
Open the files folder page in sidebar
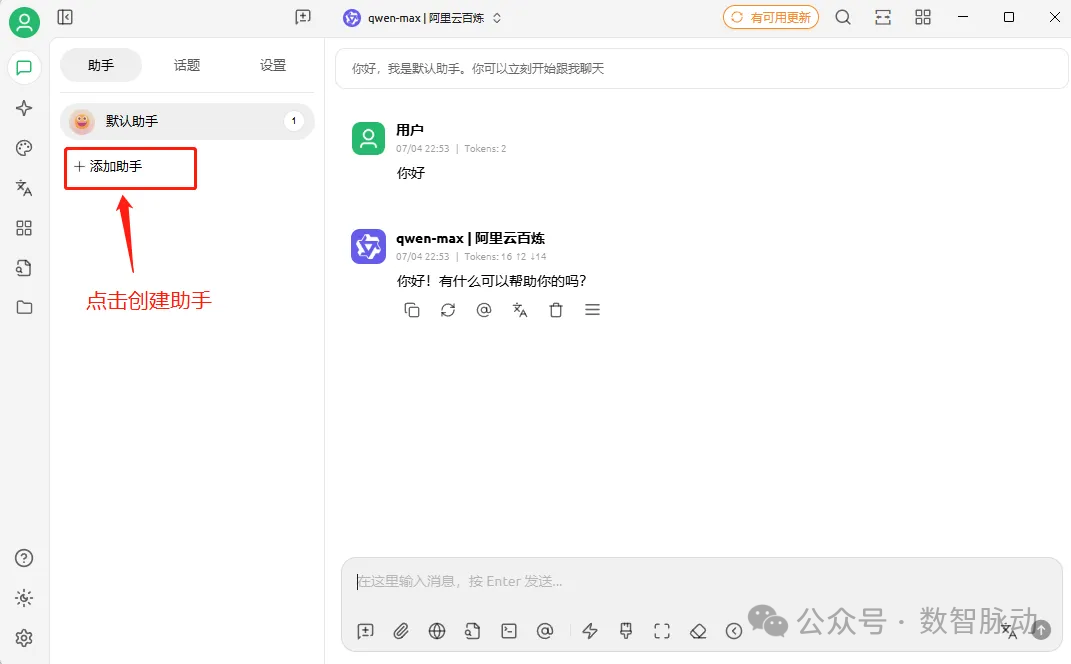pyautogui.click(x=24, y=307)
